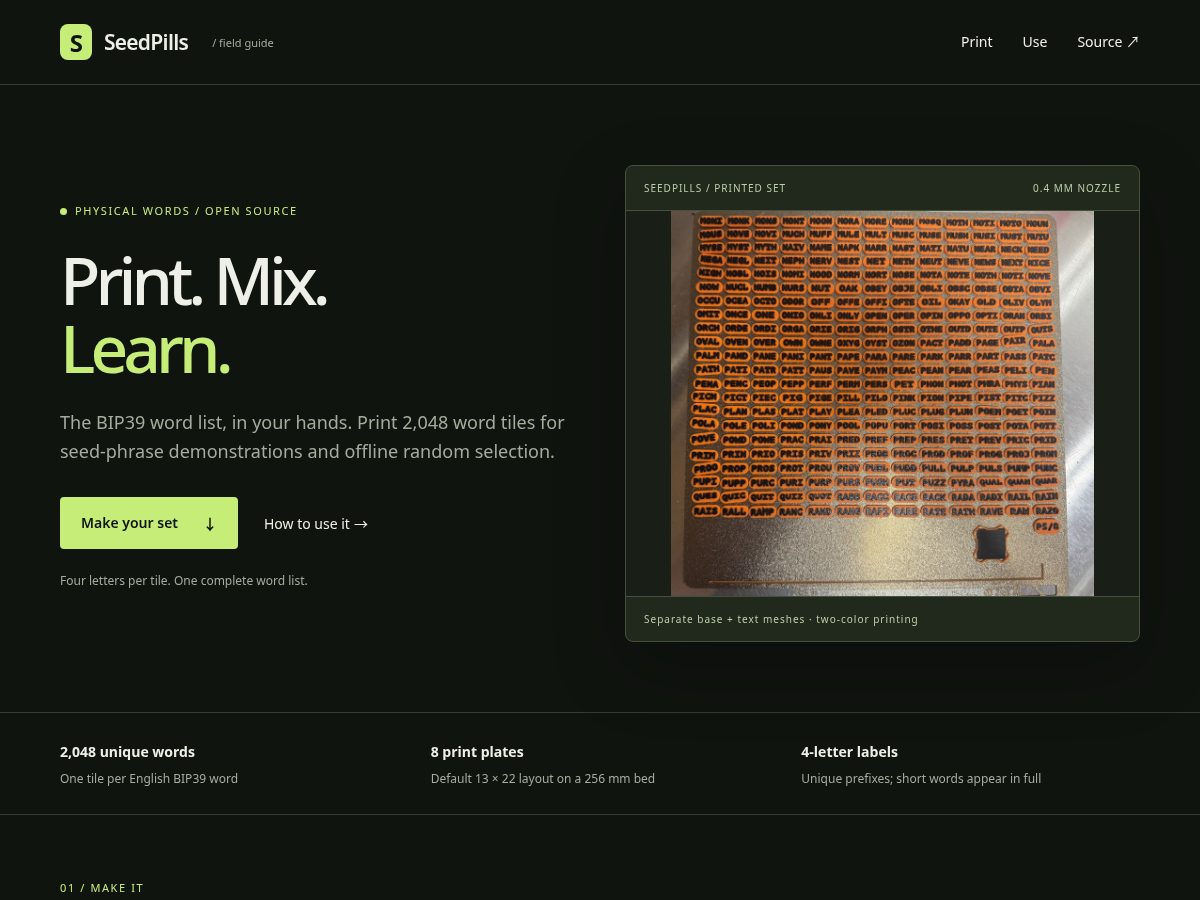
Task: Follow the How to use it link
Action: 316,524
